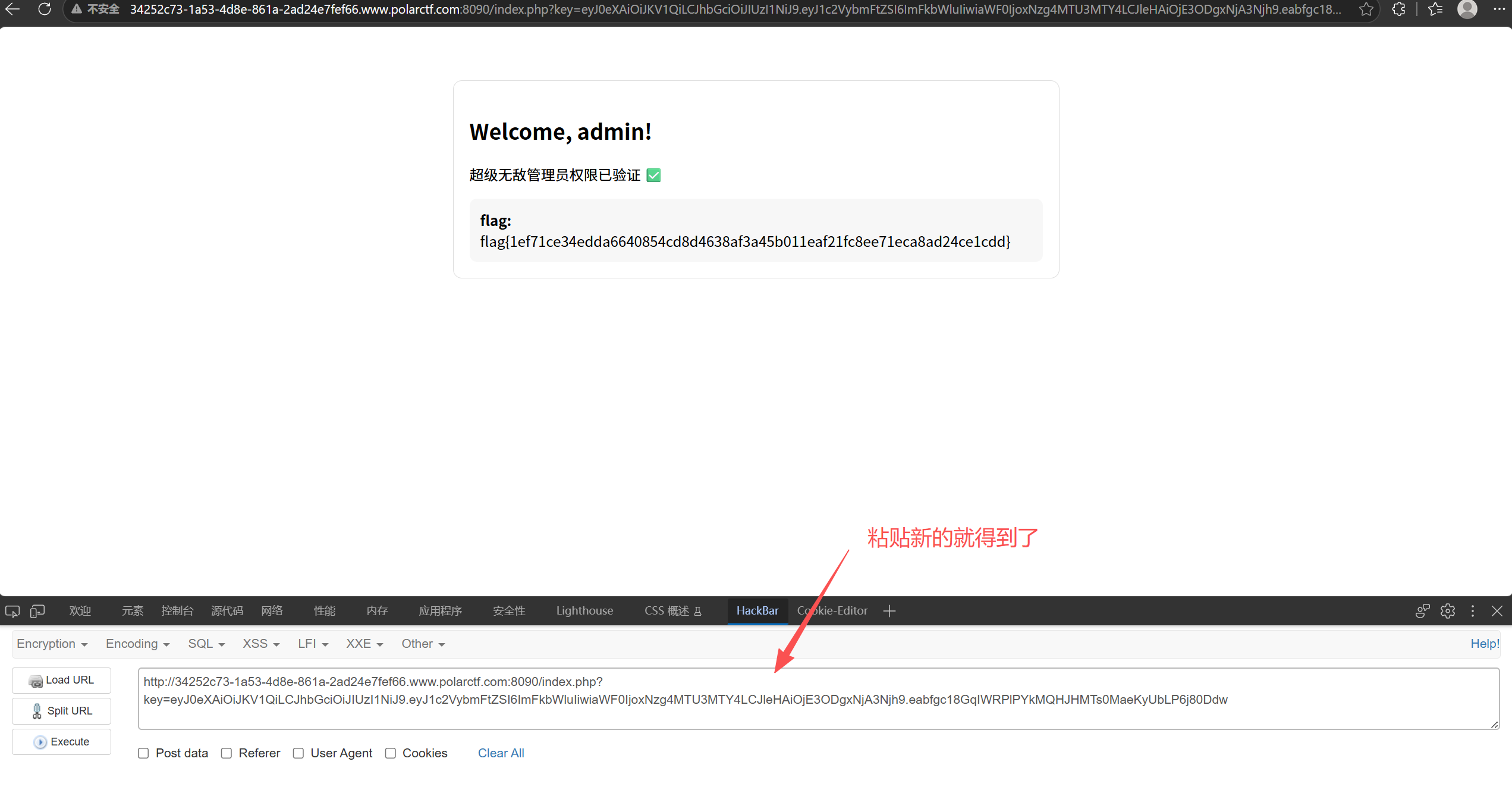Image resolution: width=1512 pixels, height=796 pixels.
Task: Reload the page with the refresh icon
Action: (45, 9)
